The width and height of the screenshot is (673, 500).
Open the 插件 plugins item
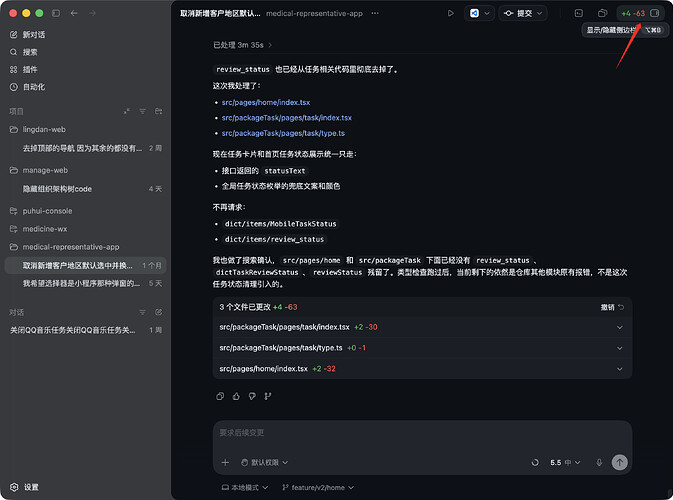coord(24,70)
